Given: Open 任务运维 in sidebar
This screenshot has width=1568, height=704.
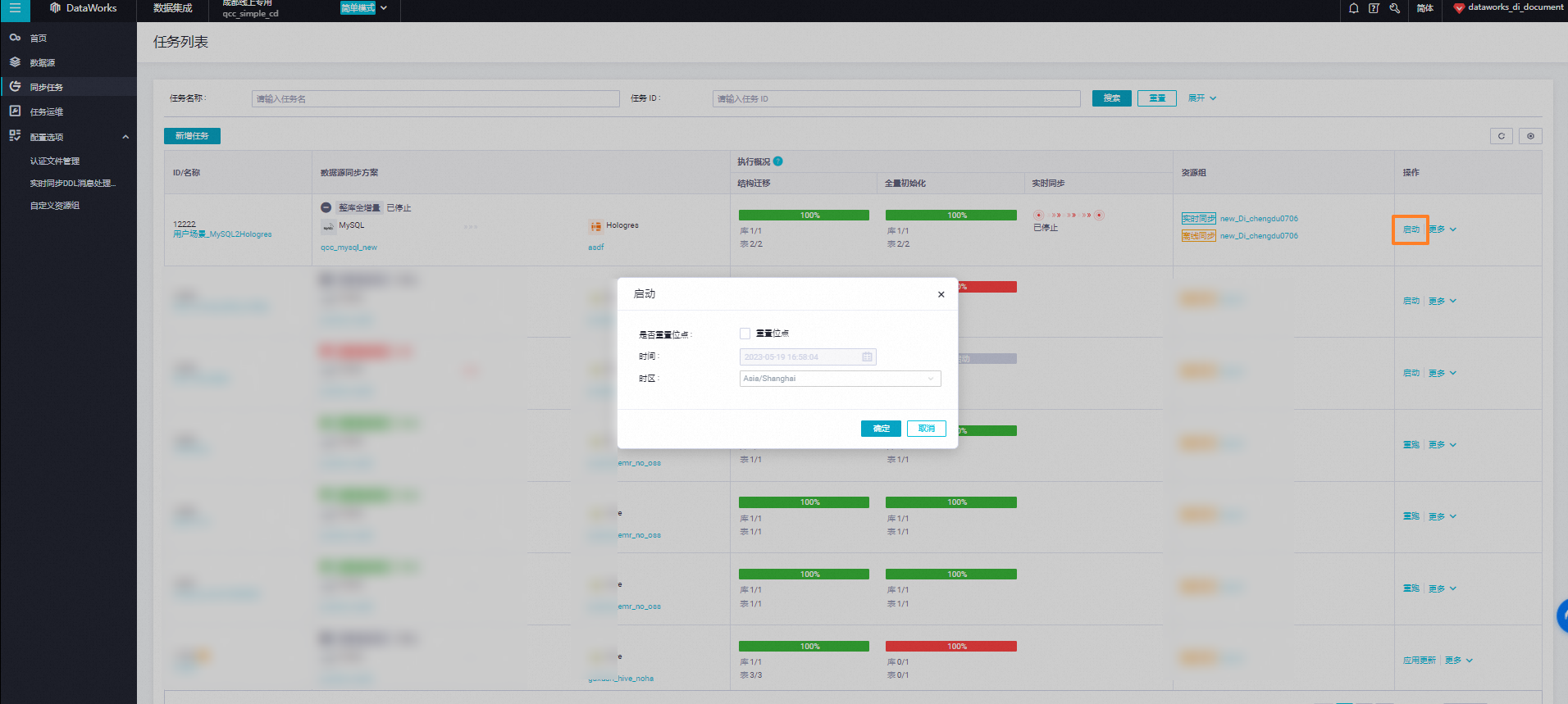Looking at the screenshot, I should 47,112.
